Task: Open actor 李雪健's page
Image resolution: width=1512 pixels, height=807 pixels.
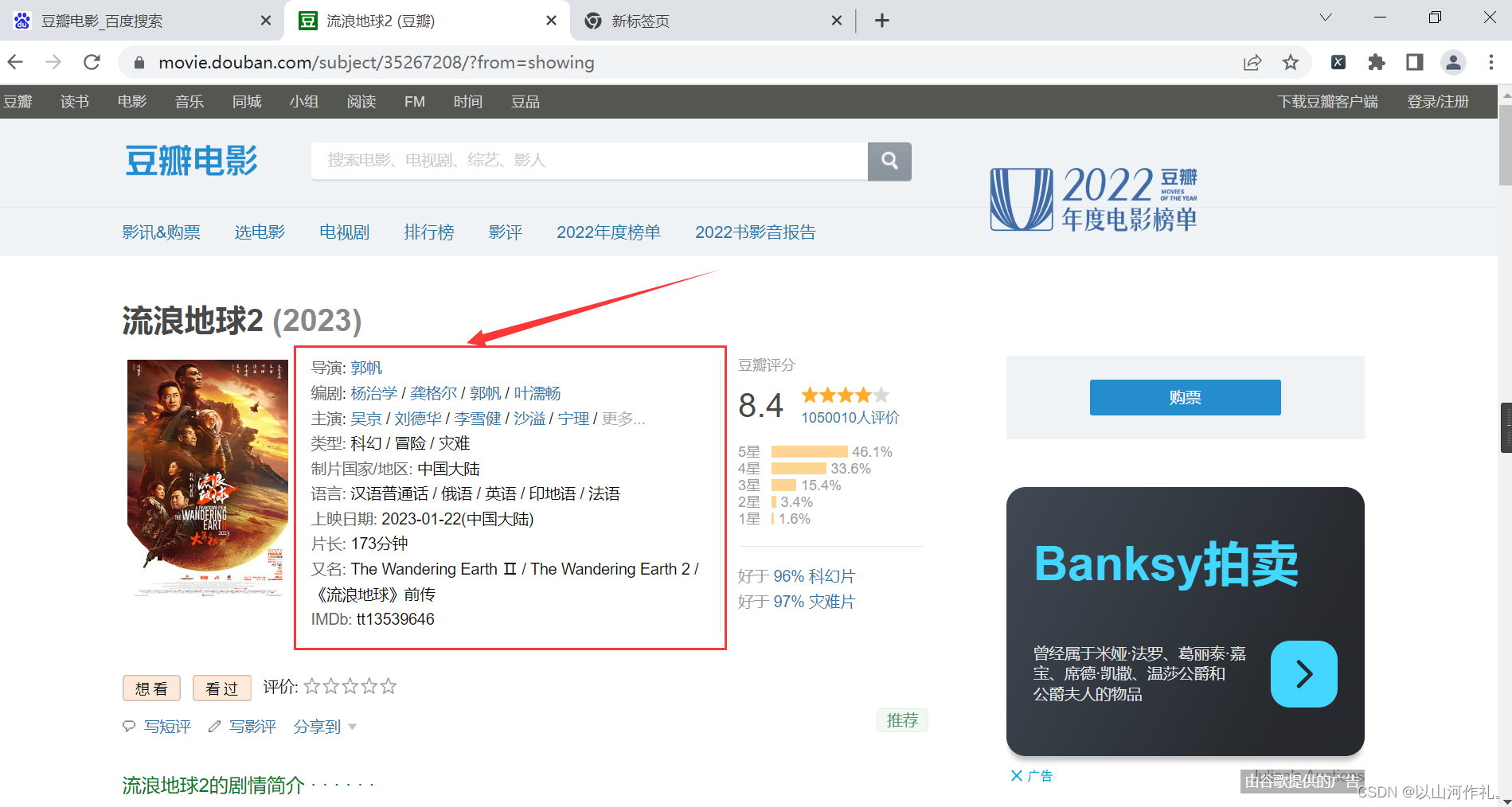Action: [478, 419]
